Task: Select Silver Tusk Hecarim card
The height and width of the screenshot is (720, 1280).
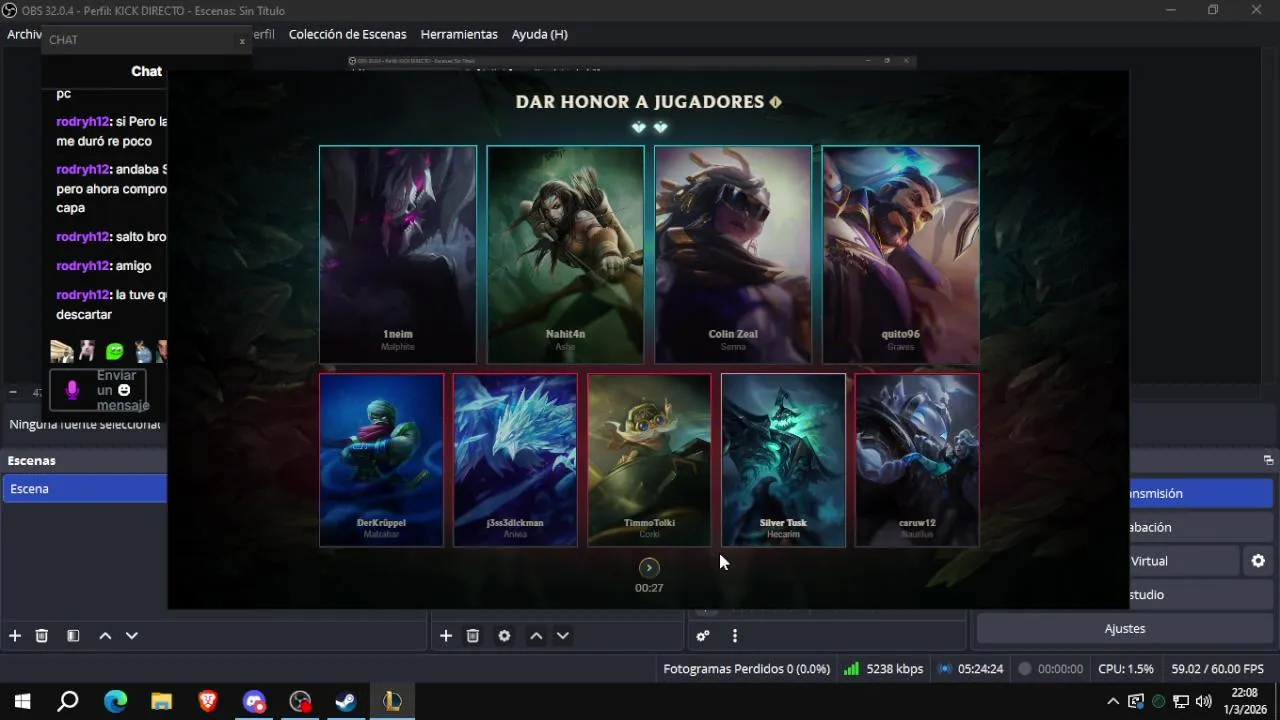Action: (x=783, y=460)
